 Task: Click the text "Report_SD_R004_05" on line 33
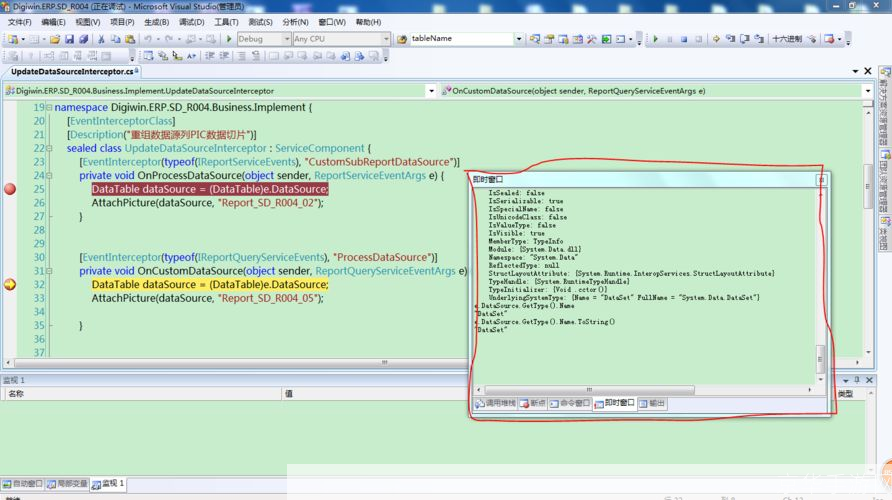pyautogui.click(x=270, y=298)
